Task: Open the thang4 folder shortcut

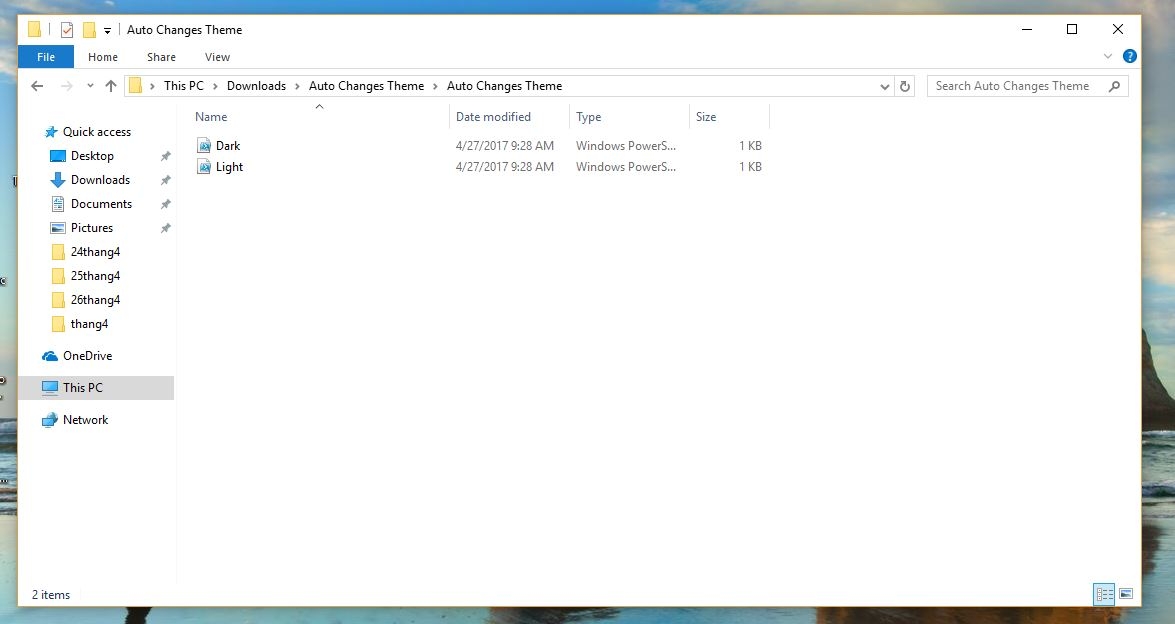Action: pyautogui.click(x=89, y=324)
